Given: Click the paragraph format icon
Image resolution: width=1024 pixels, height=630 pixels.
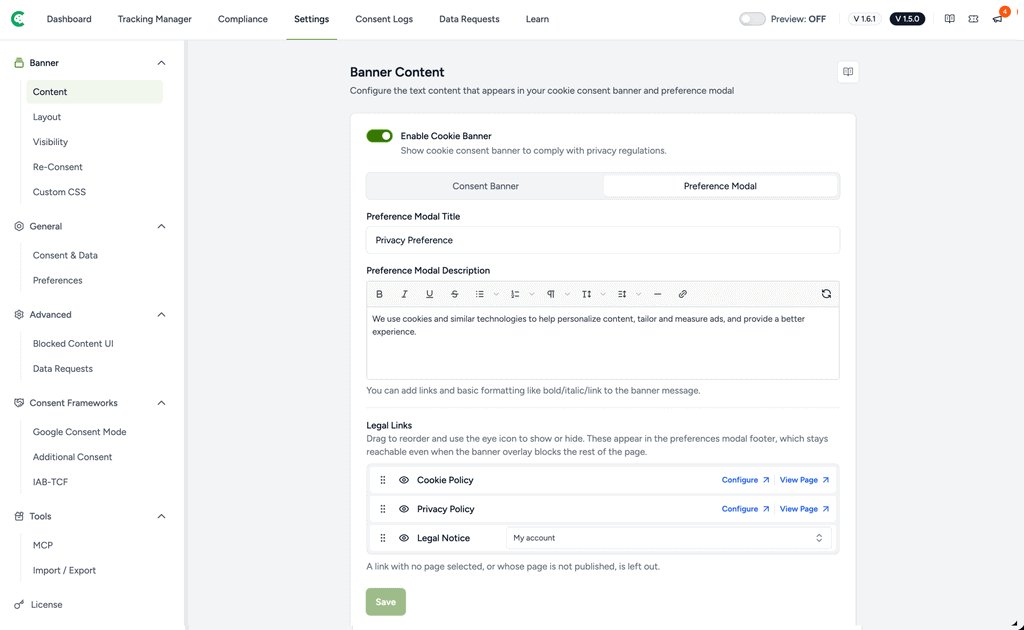Looking at the screenshot, I should click(x=551, y=294).
